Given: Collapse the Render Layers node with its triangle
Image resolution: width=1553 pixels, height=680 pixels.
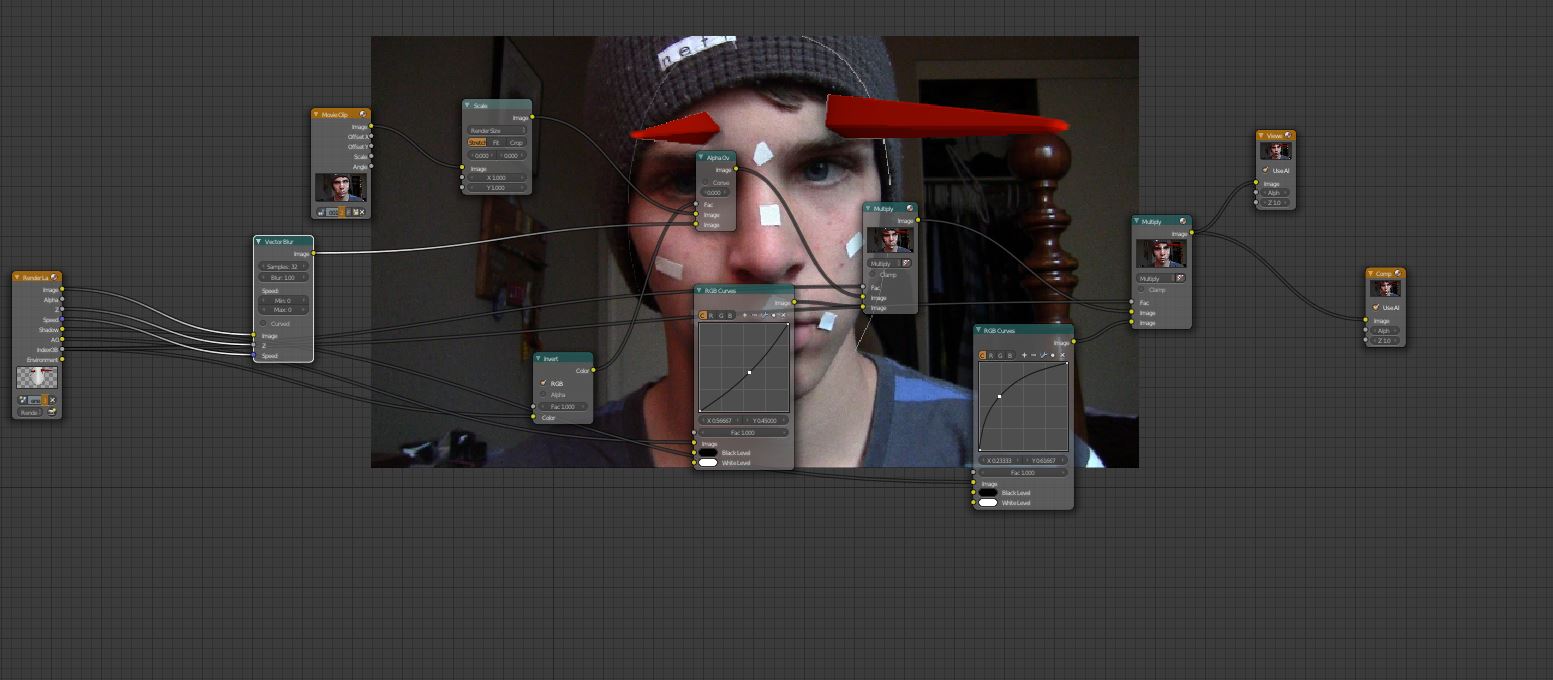Looking at the screenshot, I should [x=17, y=277].
